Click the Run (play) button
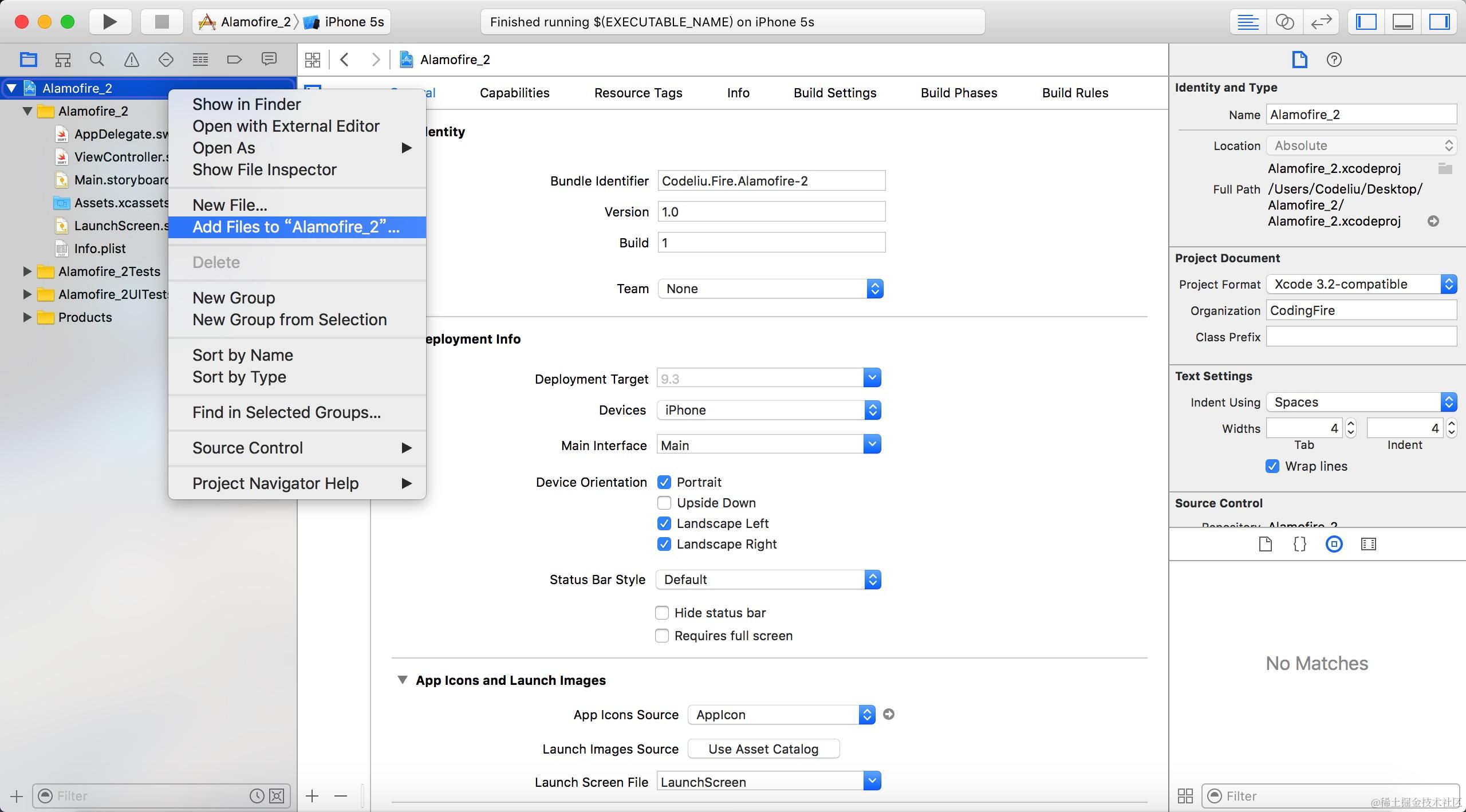 110,22
